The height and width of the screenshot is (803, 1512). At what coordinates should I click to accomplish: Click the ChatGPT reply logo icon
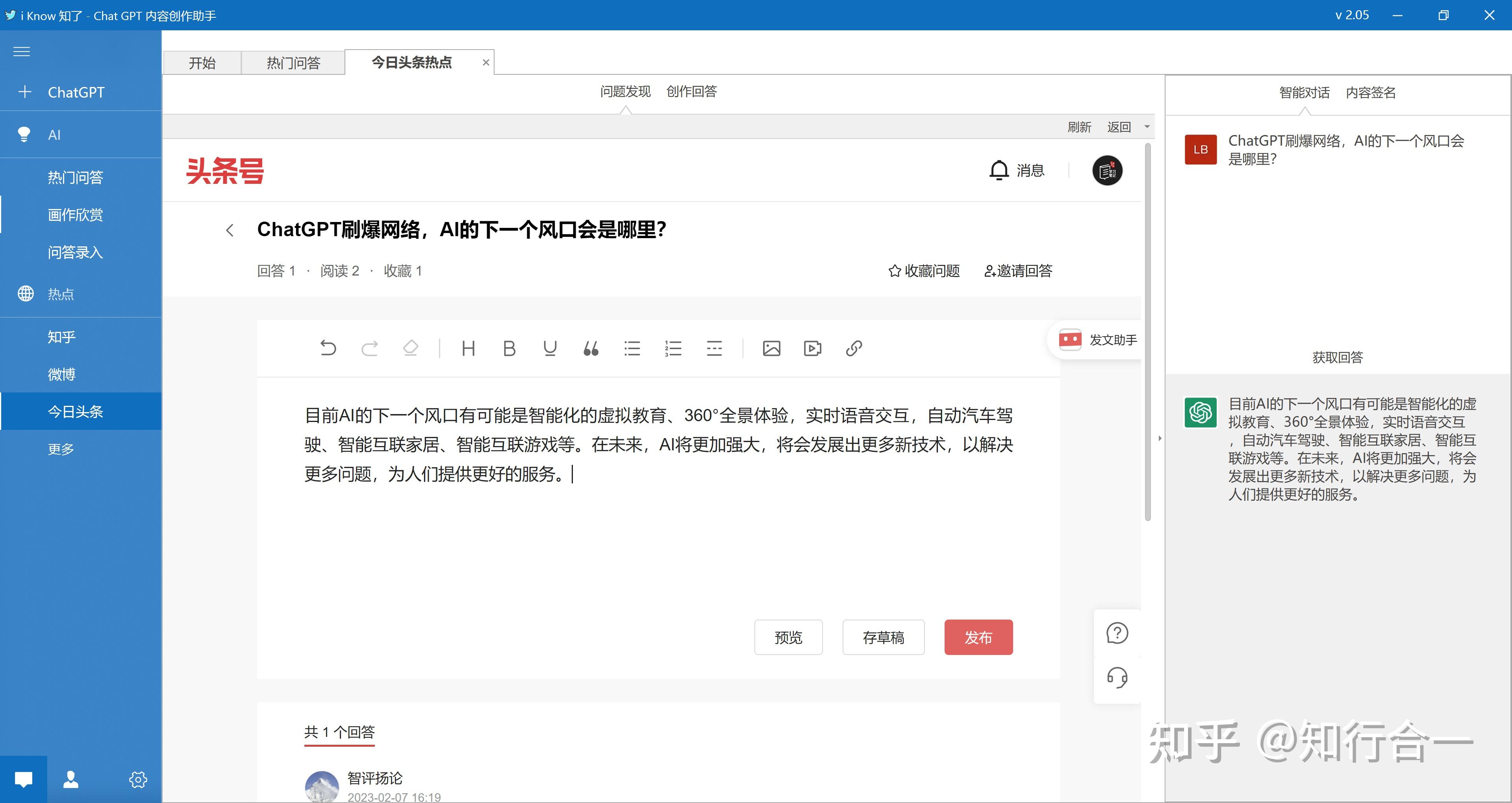click(x=1200, y=412)
